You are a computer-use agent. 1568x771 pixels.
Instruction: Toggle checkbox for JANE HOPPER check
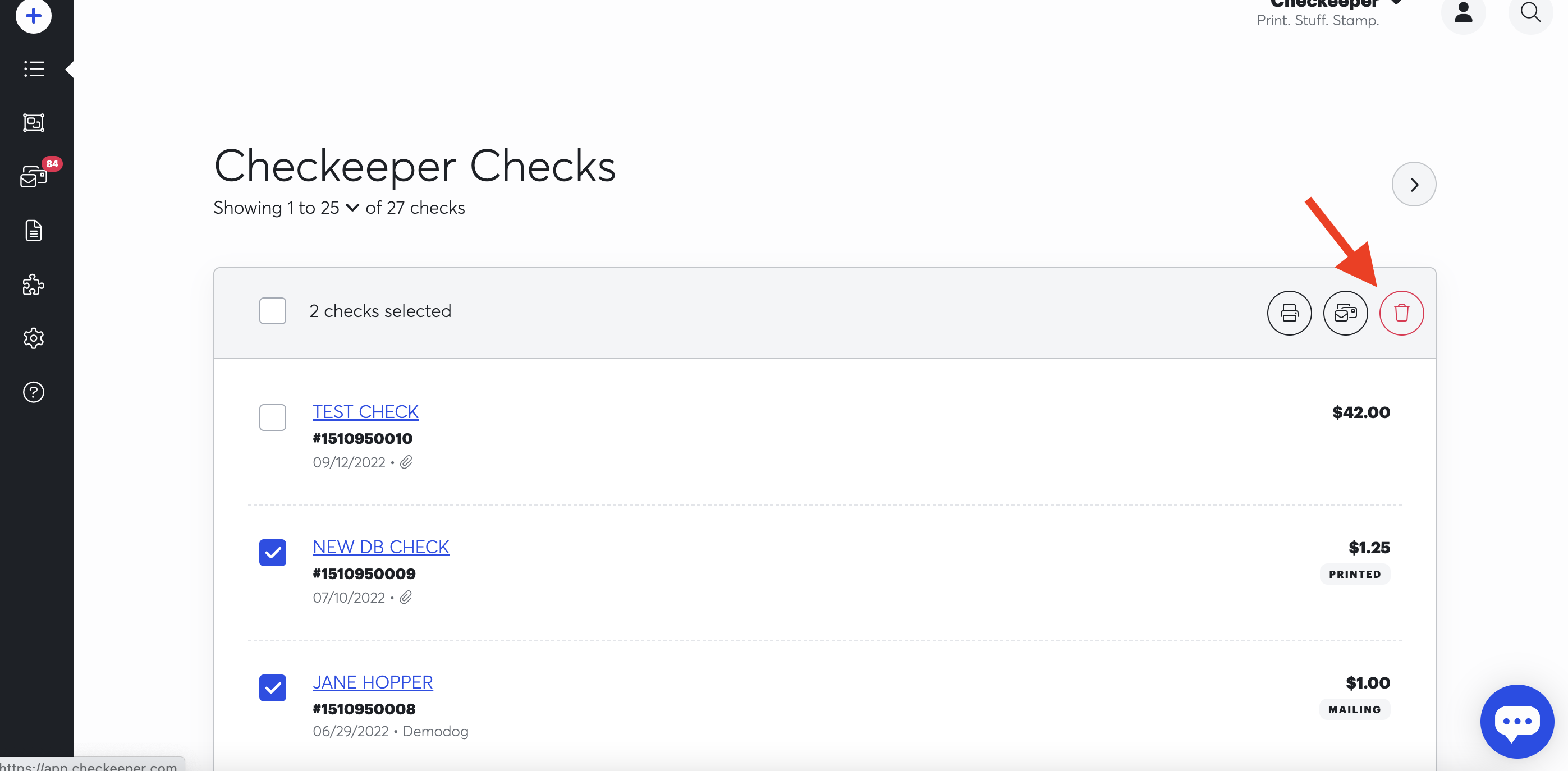pos(273,688)
